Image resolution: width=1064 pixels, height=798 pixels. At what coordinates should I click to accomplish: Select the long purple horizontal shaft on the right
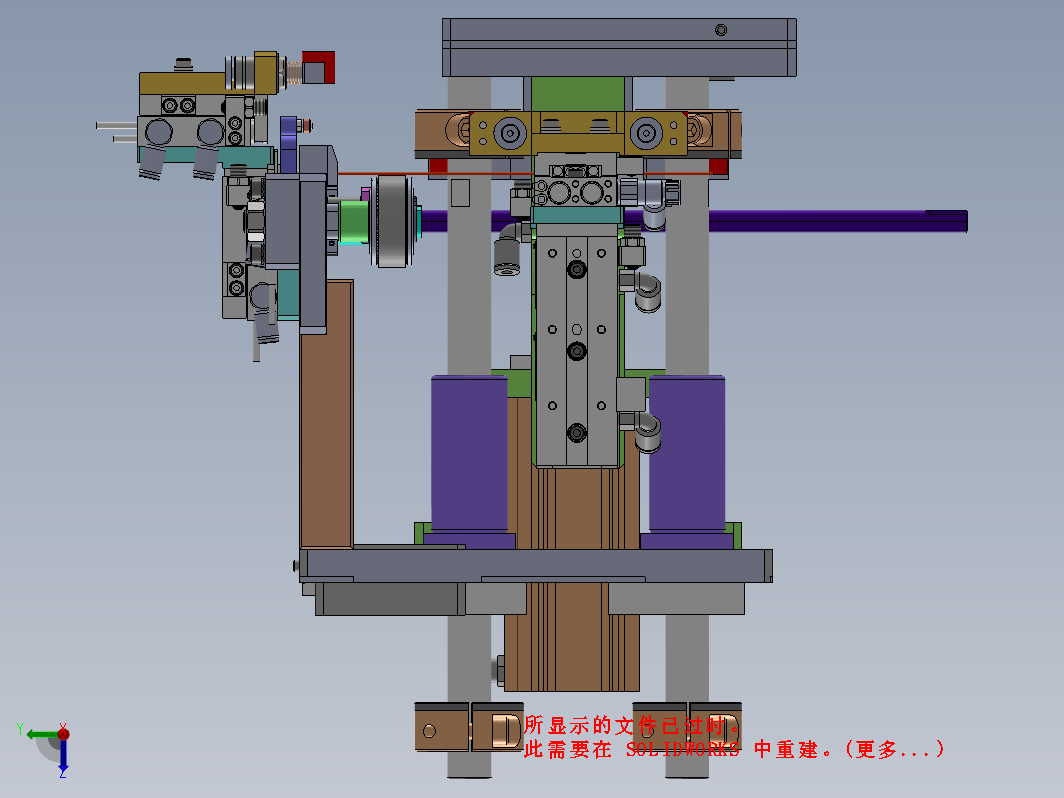point(838,221)
